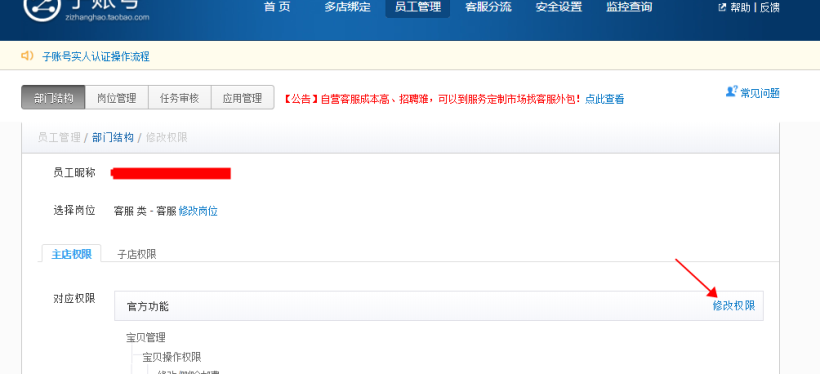Switch to the 子店权限 tab
This screenshot has height=374, width=820.
[136, 254]
